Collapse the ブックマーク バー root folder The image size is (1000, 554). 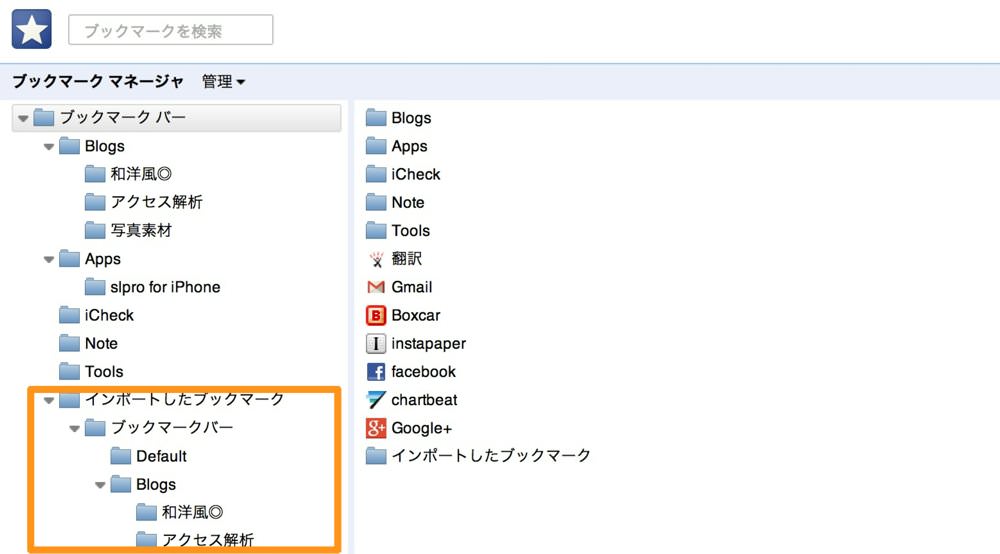24,118
